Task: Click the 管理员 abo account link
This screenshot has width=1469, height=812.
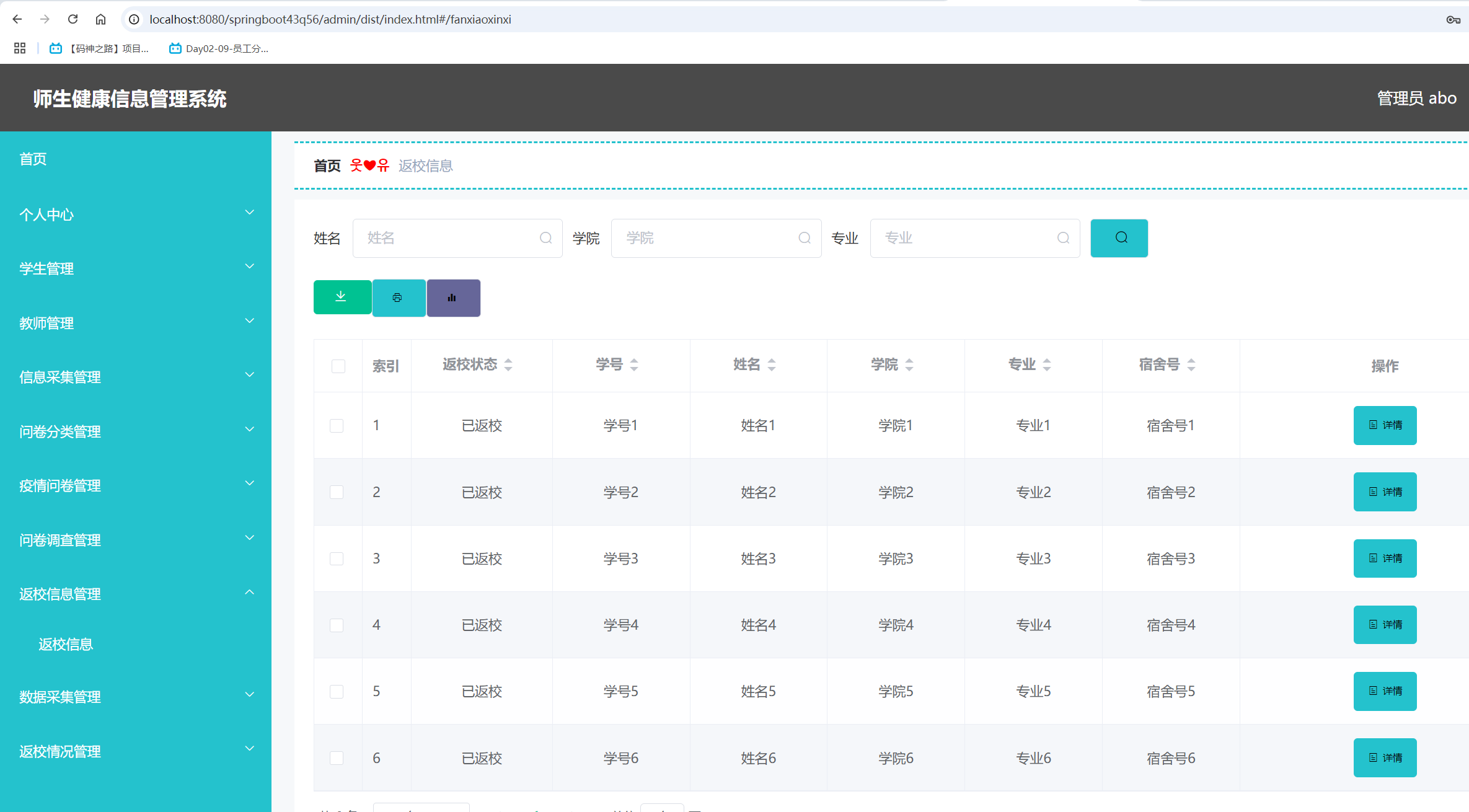Action: click(x=1417, y=97)
